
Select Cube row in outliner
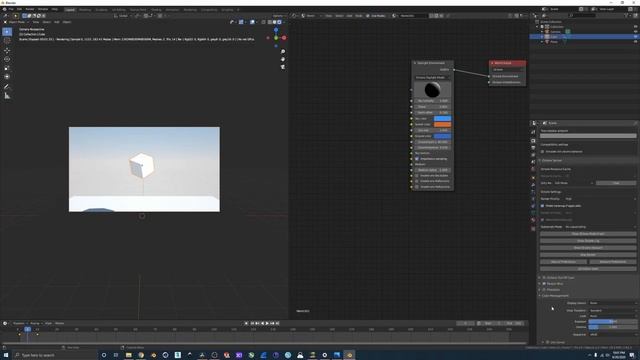(584, 37)
